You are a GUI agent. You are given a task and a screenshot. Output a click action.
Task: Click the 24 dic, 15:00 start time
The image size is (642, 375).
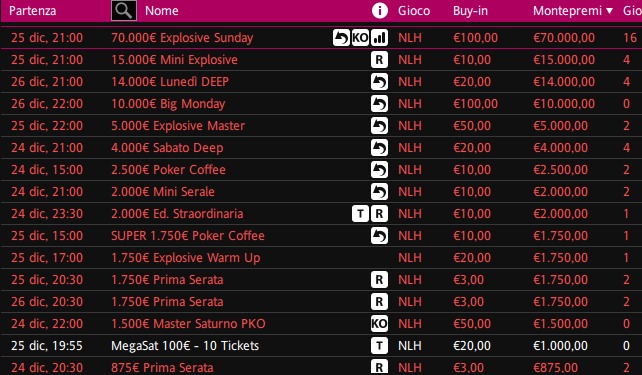pos(47,169)
